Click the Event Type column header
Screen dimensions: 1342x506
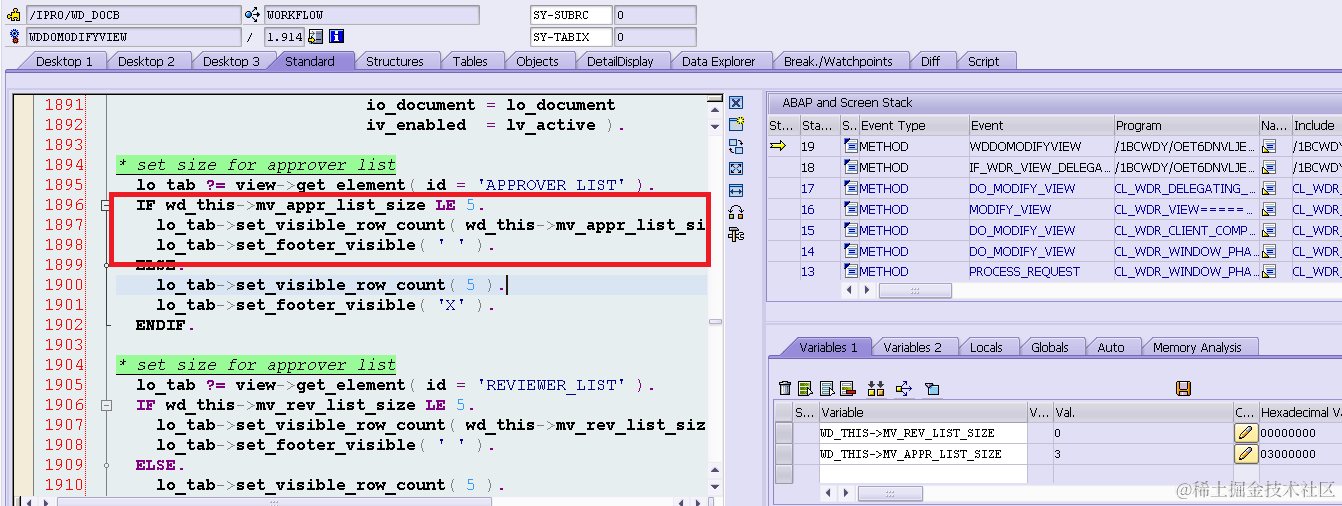pos(913,126)
